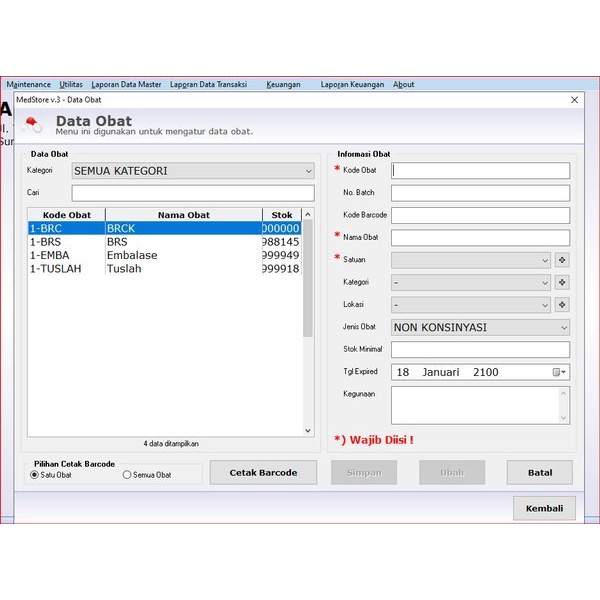Click the Stok column header

(282, 215)
